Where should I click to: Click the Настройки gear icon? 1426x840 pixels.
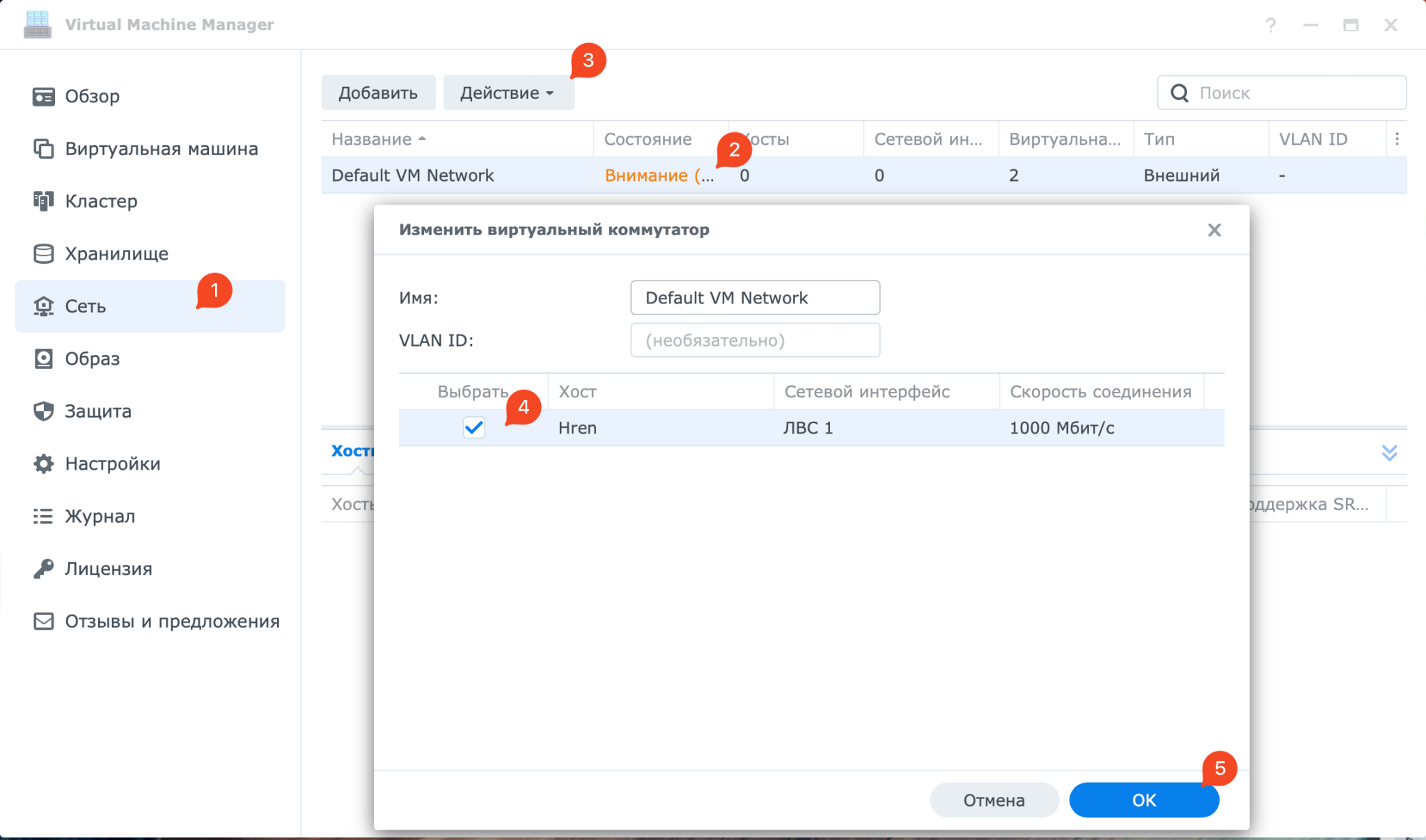tap(43, 463)
